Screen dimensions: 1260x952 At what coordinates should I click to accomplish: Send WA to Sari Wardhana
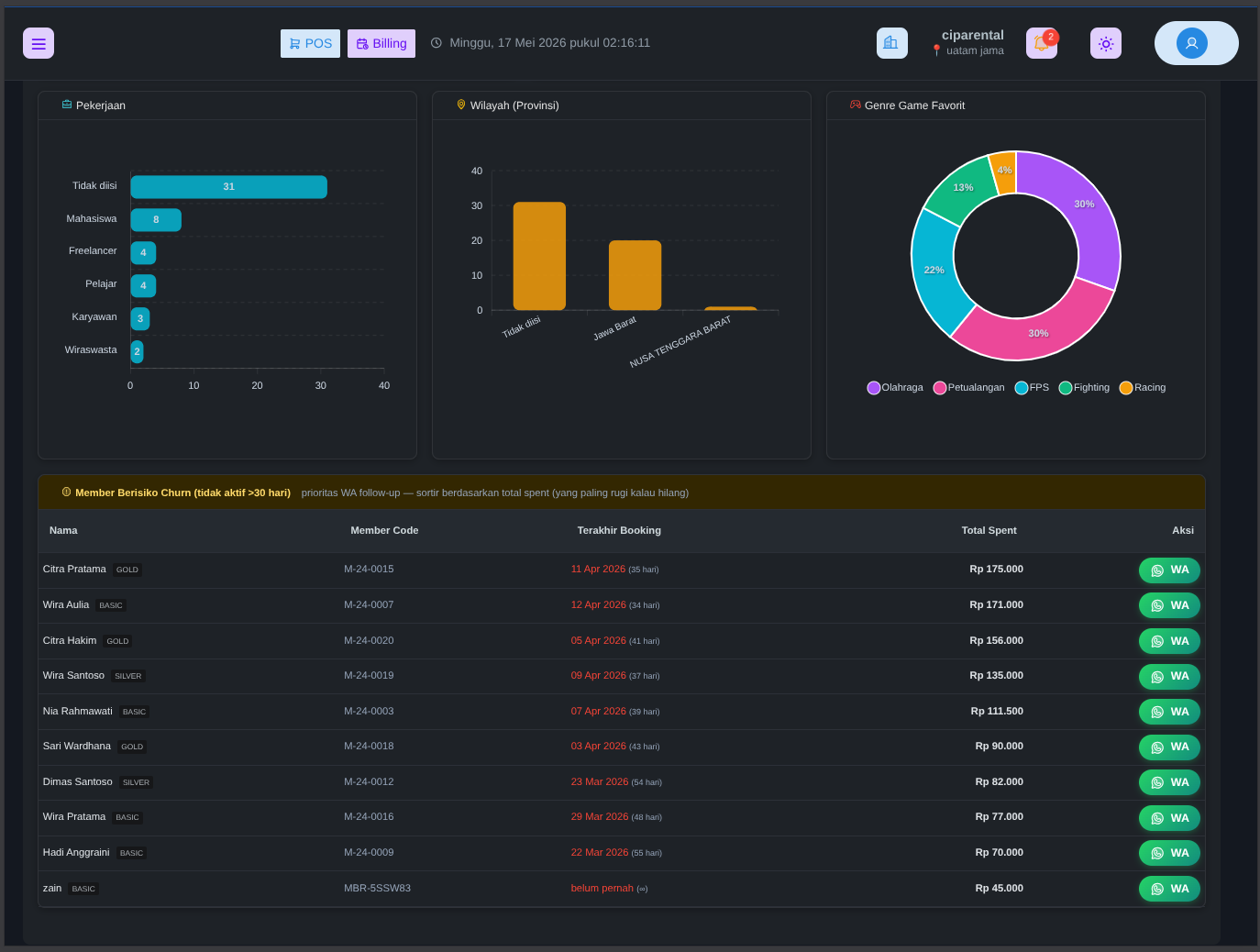tap(1169, 747)
